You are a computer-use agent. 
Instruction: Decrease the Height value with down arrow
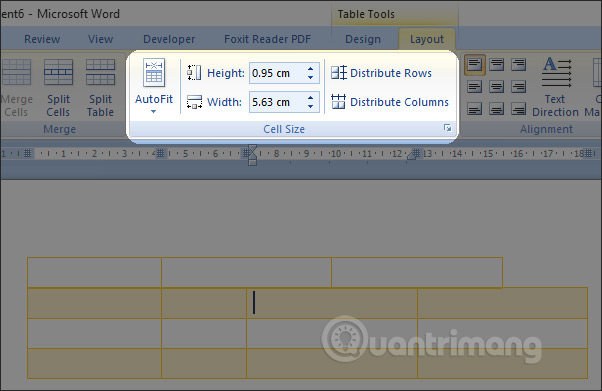(311, 78)
